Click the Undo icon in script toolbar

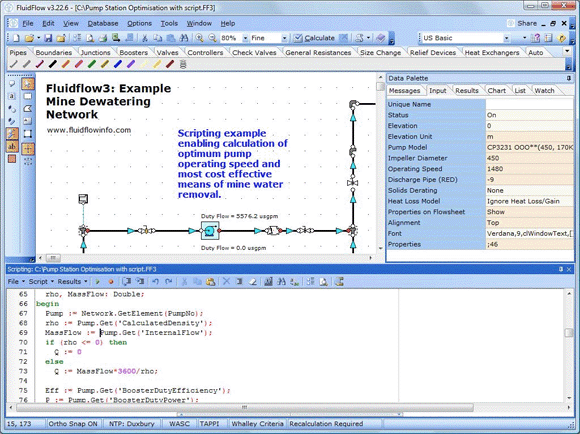point(155,282)
